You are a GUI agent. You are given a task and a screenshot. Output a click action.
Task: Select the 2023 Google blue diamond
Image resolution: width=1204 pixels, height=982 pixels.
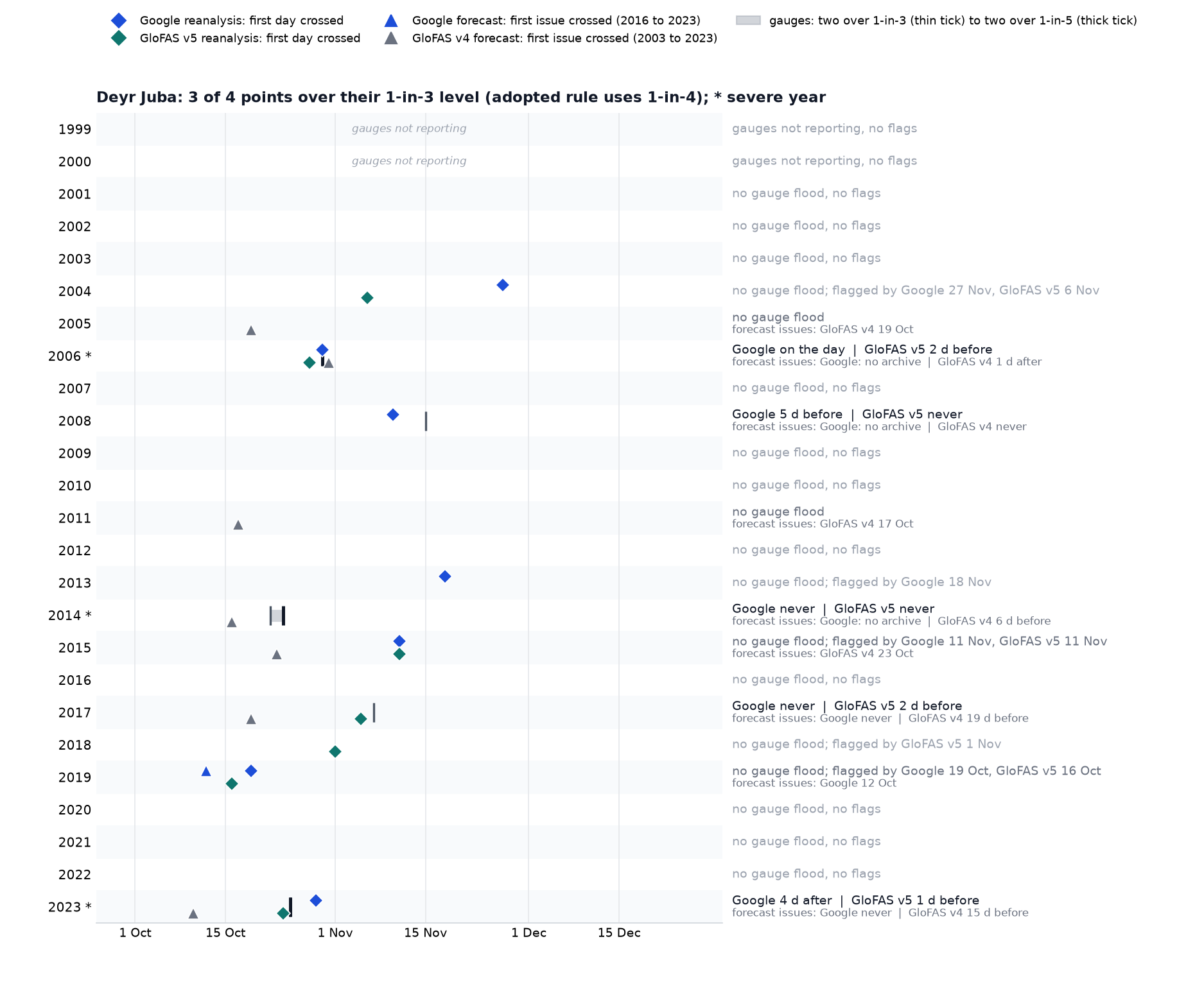coord(316,900)
